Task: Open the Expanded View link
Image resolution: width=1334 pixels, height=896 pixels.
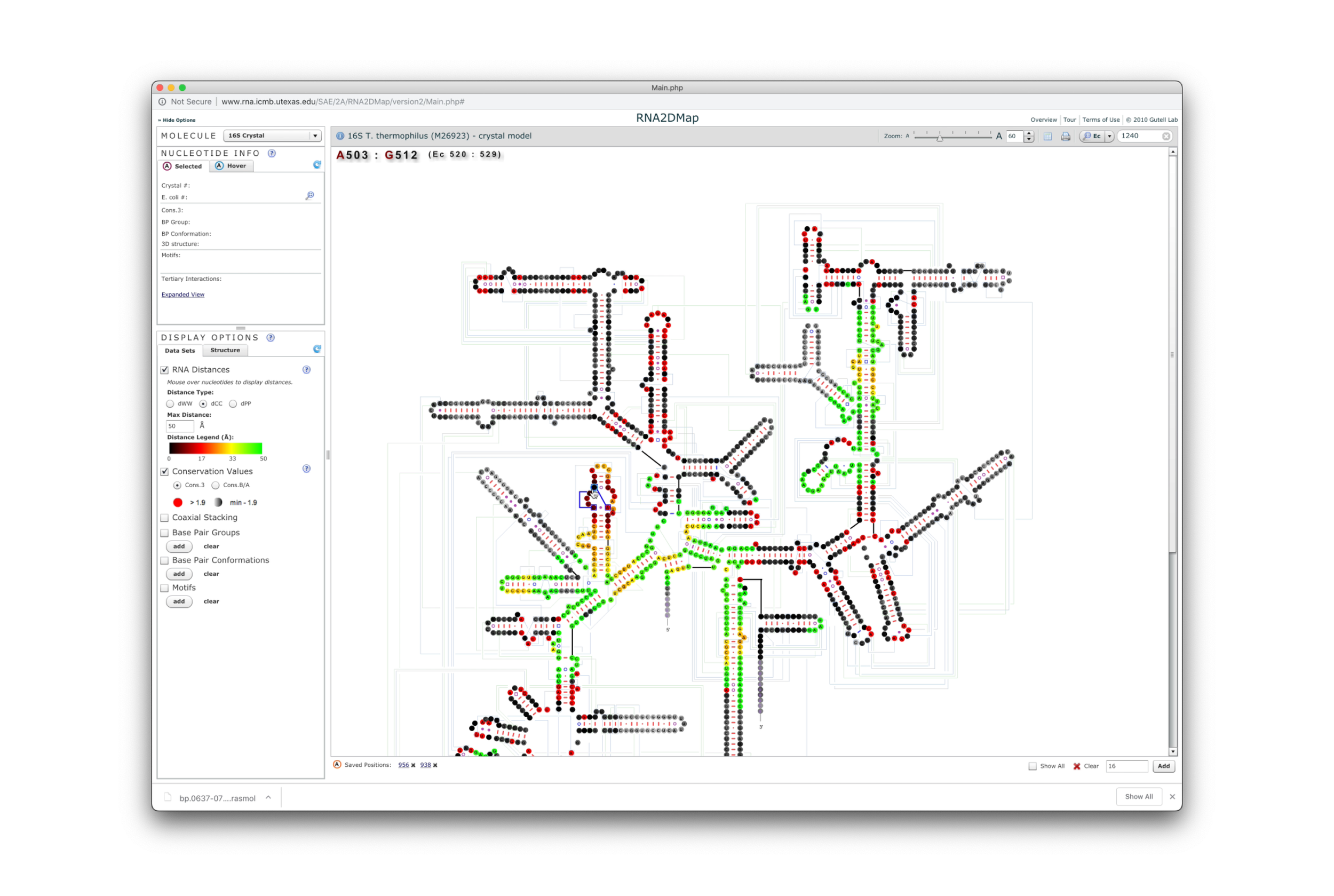Action: 183,294
